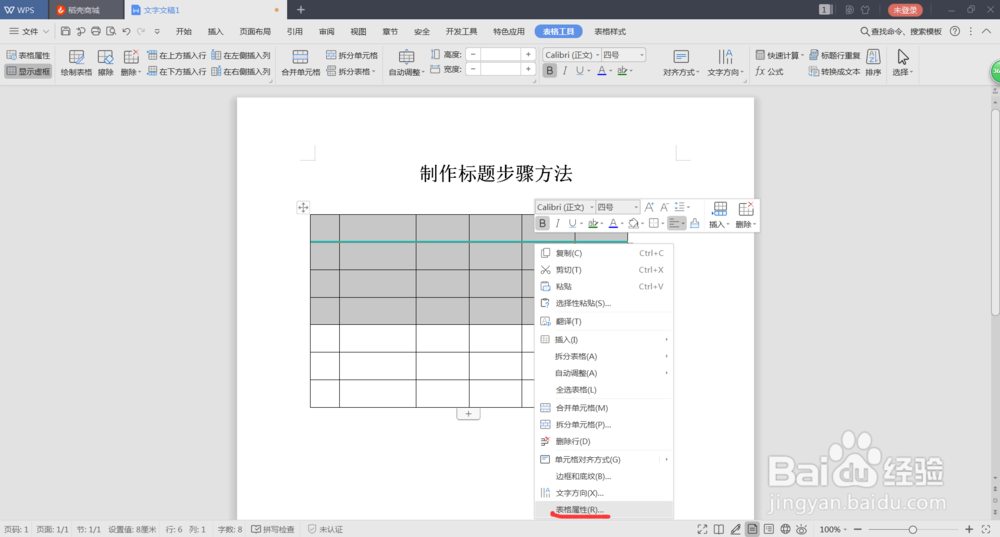Open ribbon 四号 font size dropdown
Image resolution: width=1000 pixels, height=537 pixels.
click(x=642, y=55)
